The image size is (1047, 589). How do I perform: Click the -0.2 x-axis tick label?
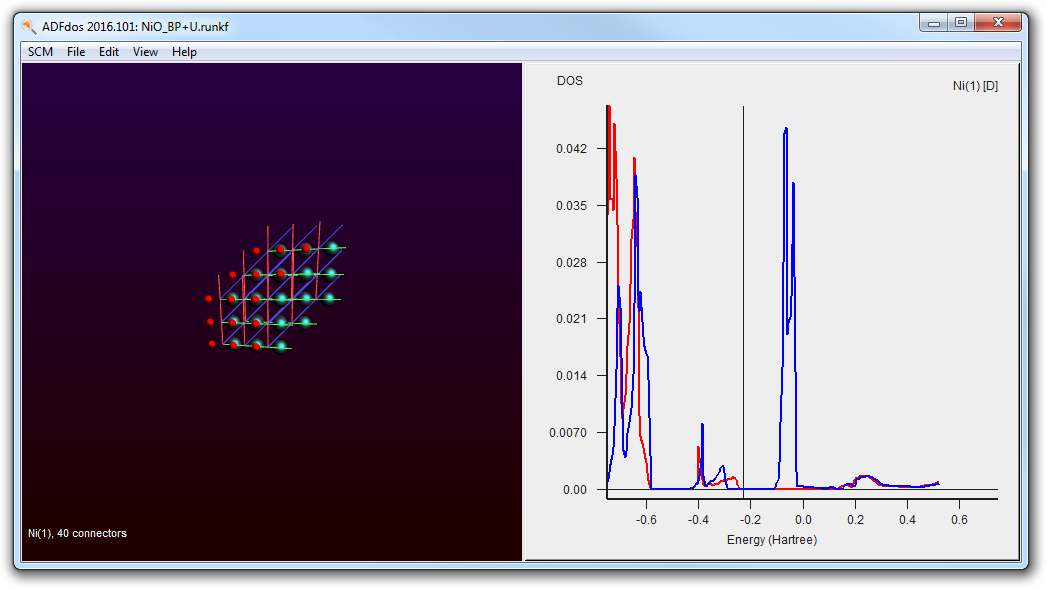pos(751,520)
